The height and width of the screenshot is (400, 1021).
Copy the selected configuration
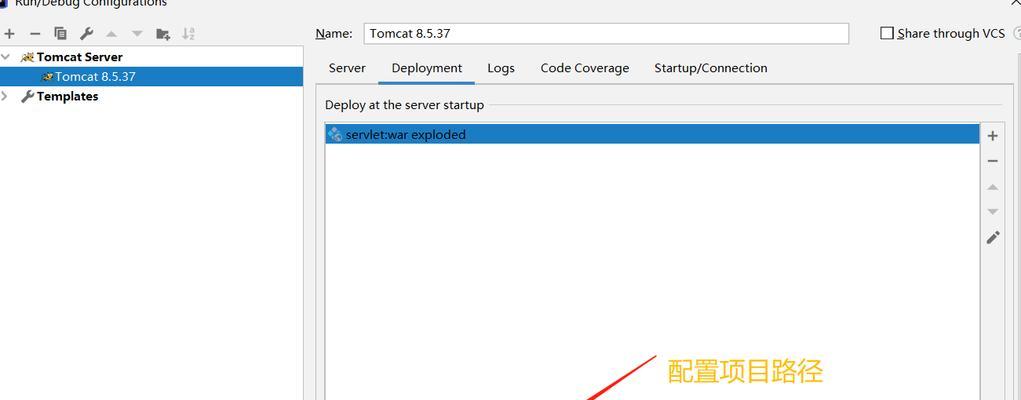point(61,34)
